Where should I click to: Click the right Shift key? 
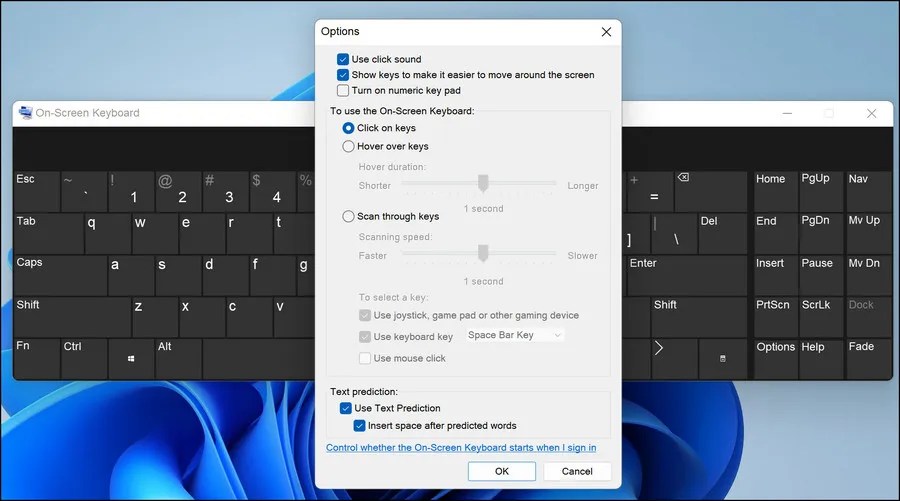click(x=699, y=317)
